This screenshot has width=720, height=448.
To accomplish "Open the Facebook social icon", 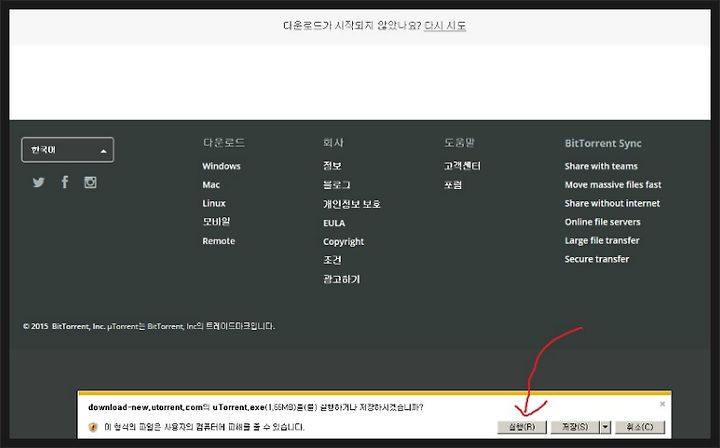I will click(65, 182).
